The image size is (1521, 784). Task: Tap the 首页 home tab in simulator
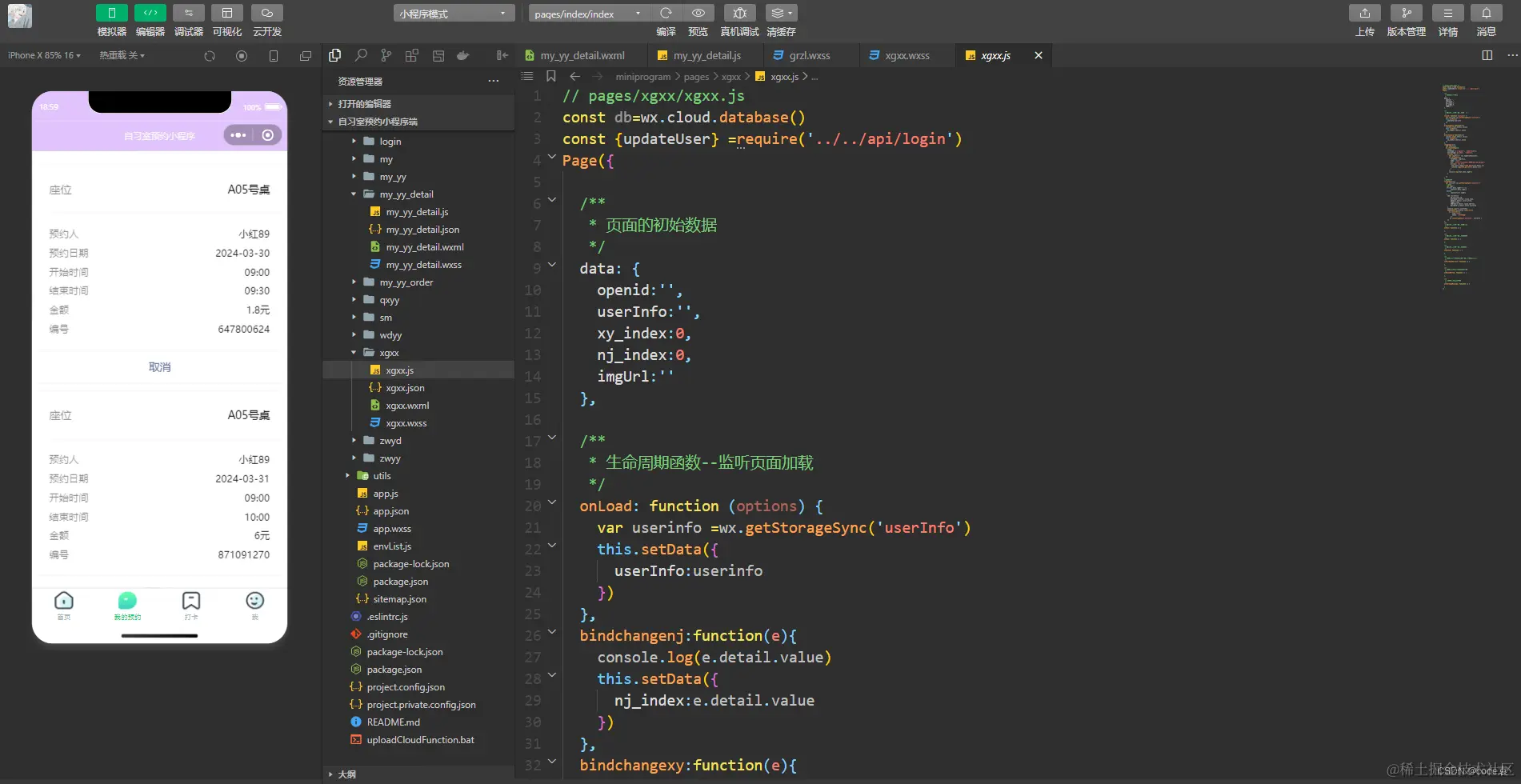click(x=64, y=605)
